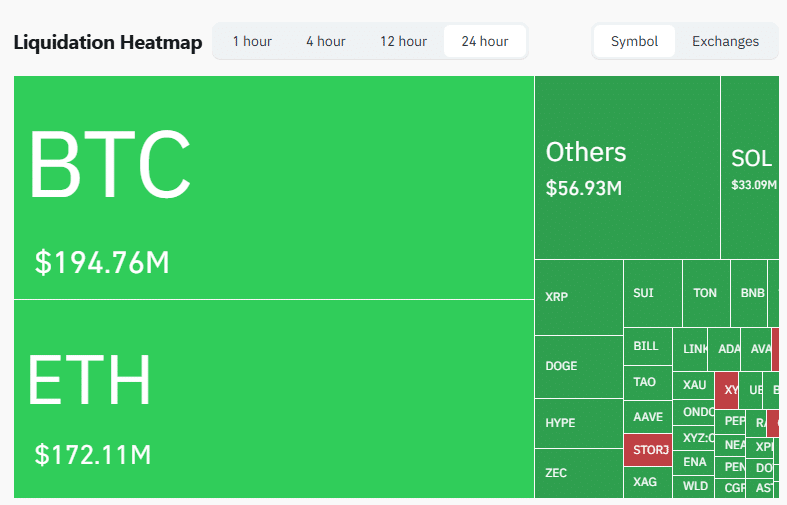Click the DOGE tile
The image size is (787, 505).
tap(579, 366)
